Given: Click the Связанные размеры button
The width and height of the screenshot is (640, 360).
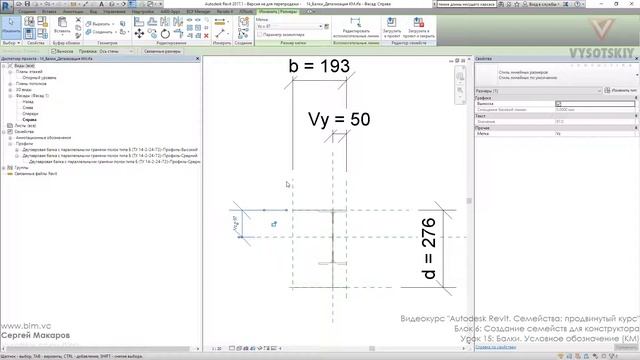Looking at the screenshot, I should pyautogui.click(x=162, y=51).
